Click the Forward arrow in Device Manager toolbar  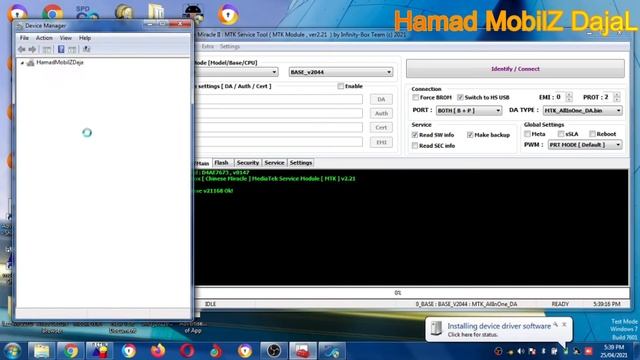point(32,49)
